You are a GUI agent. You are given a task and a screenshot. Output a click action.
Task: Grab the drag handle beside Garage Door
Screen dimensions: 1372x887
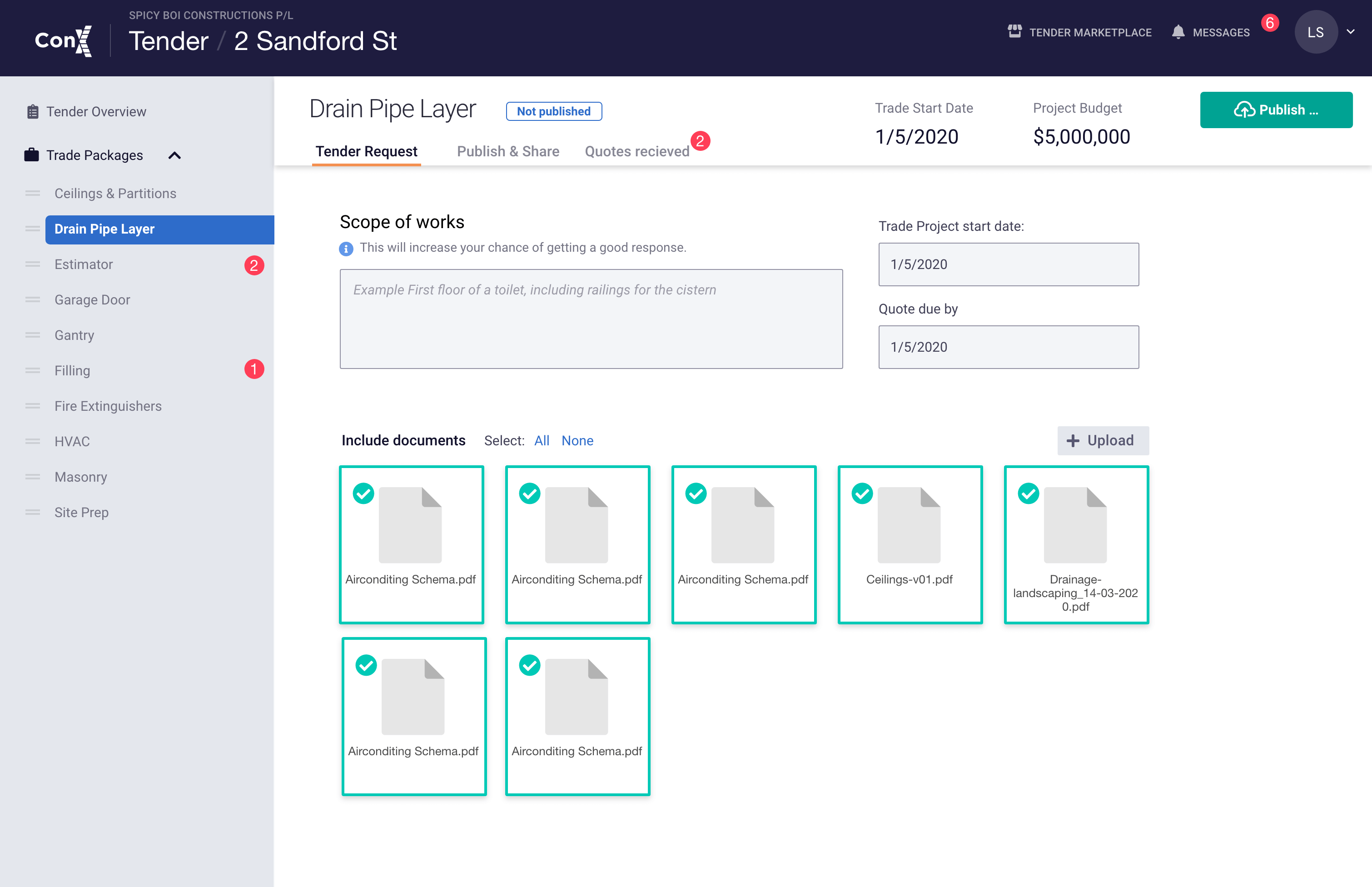point(33,299)
